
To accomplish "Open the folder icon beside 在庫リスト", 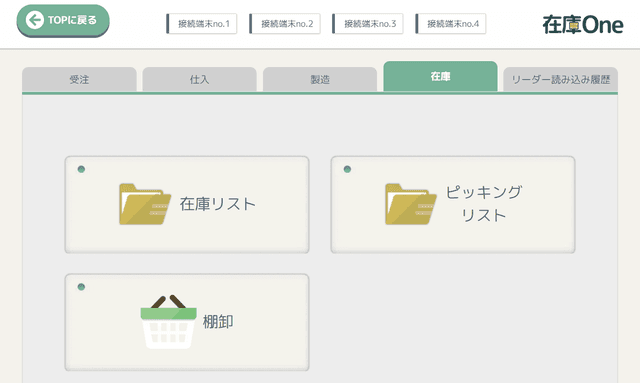I will click(145, 204).
